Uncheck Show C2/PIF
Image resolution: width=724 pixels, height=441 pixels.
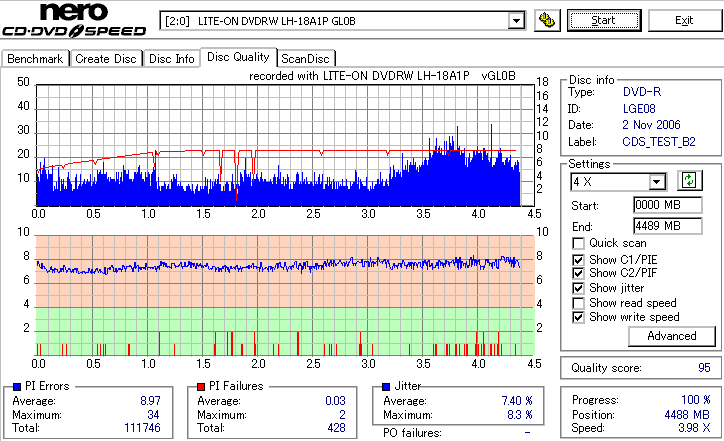coord(578,273)
